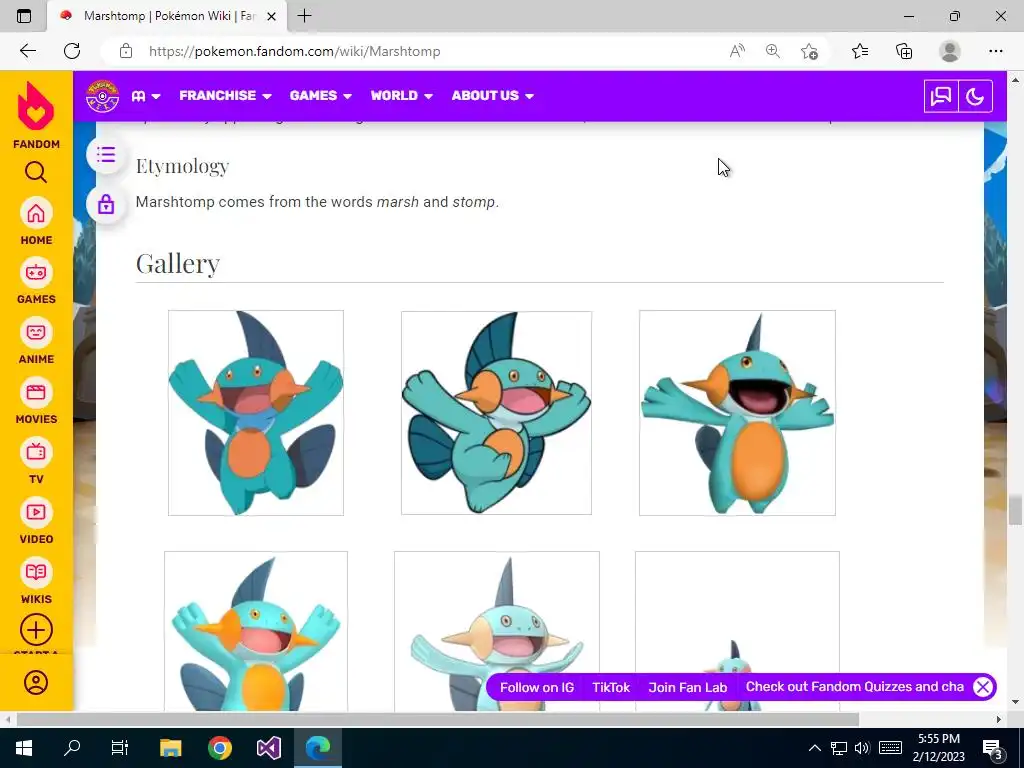This screenshot has width=1024, height=768.
Task: Click the Pokémon Wiki logo
Action: [x=103, y=96]
